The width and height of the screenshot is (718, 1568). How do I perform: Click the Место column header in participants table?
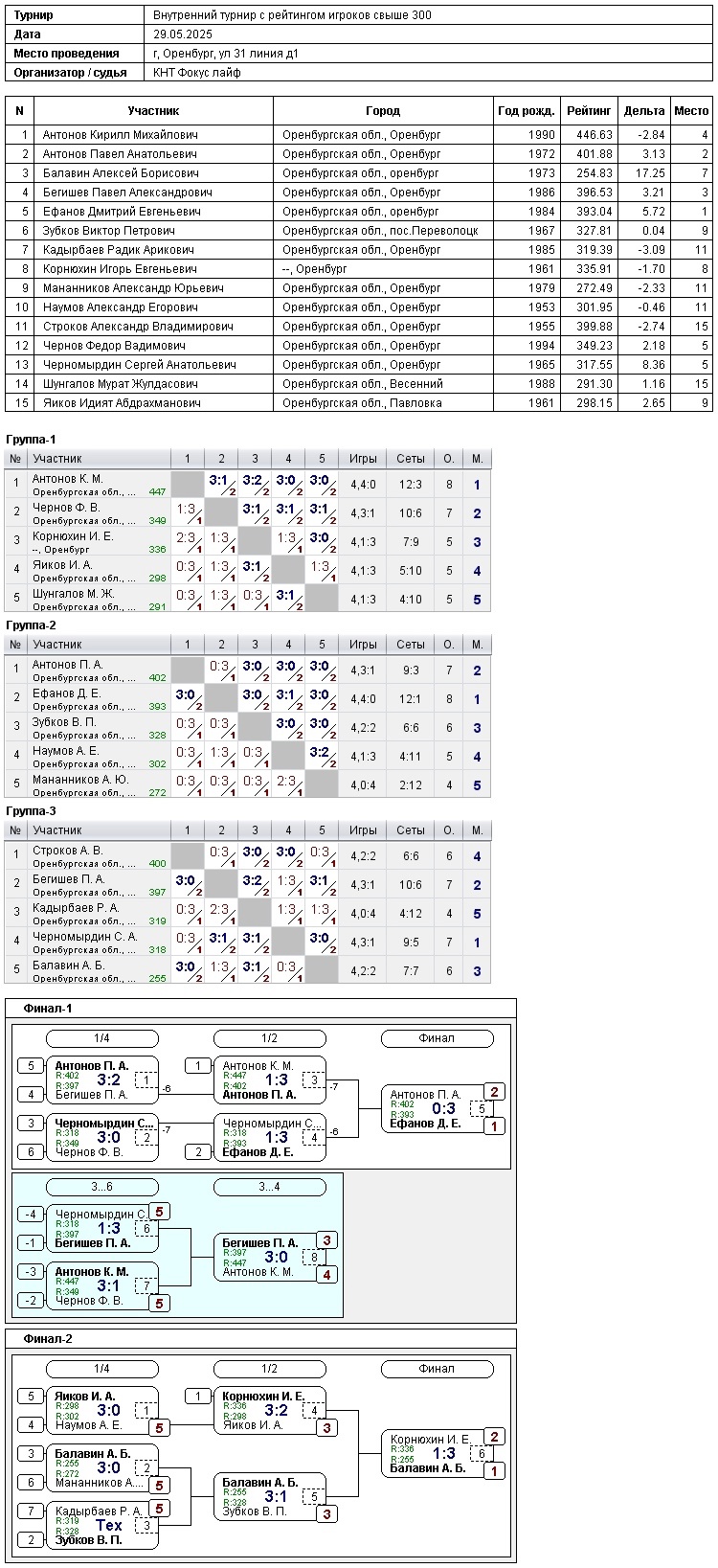coord(691,111)
